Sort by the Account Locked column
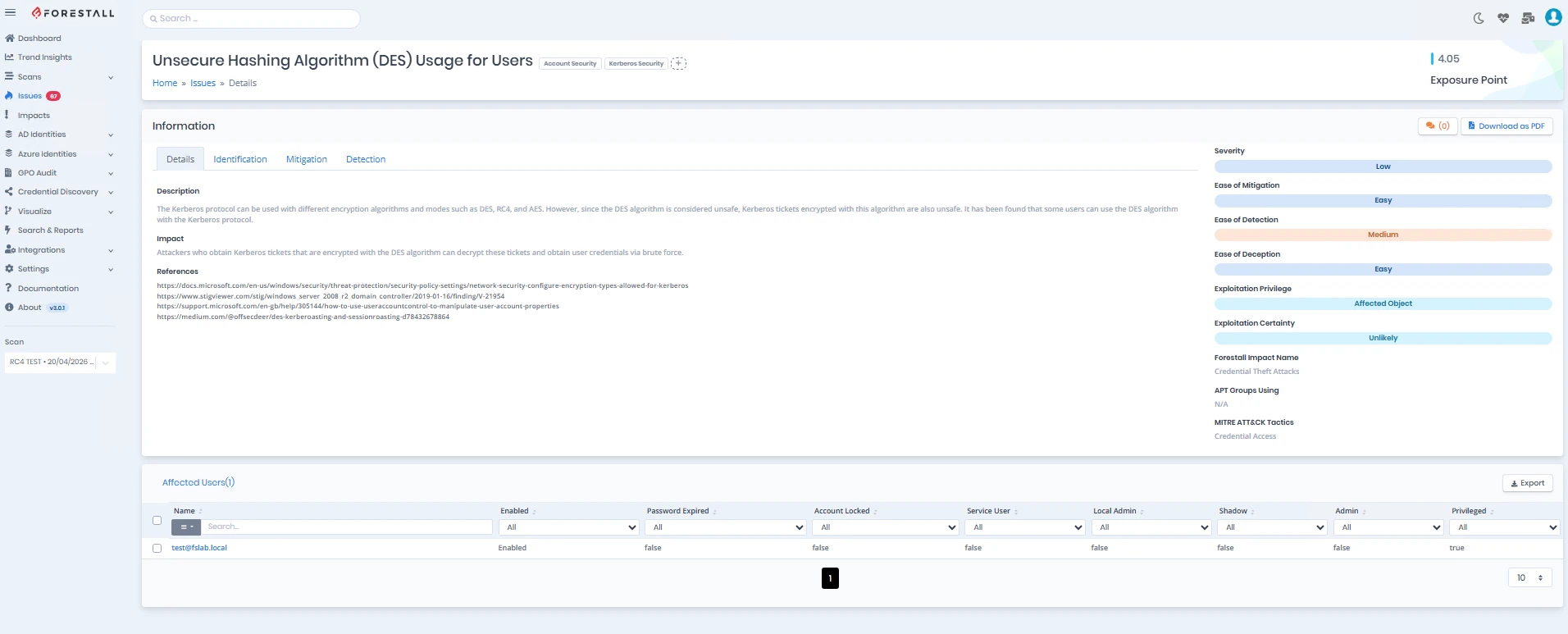 click(846, 511)
